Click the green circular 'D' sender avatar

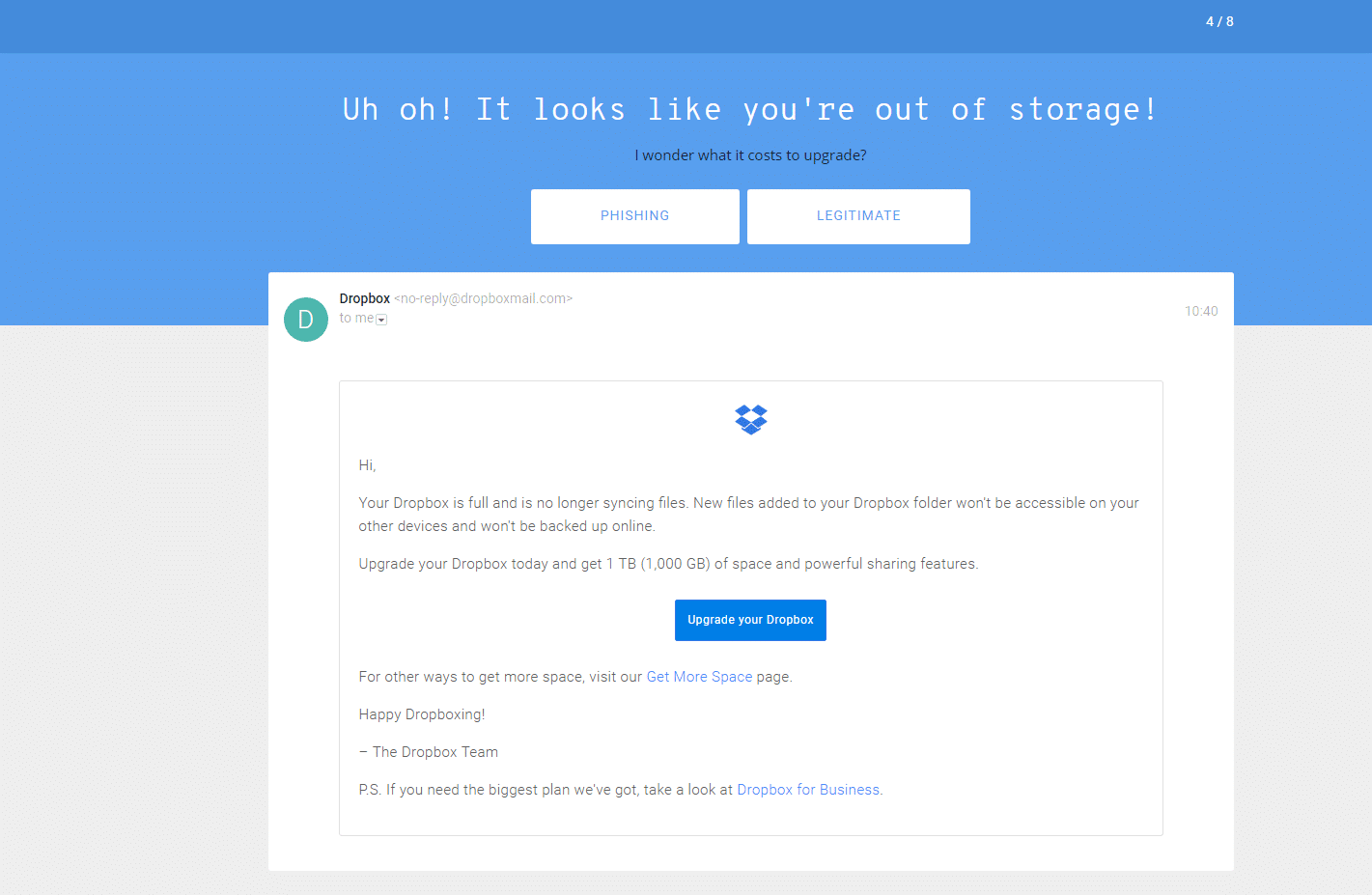305,320
